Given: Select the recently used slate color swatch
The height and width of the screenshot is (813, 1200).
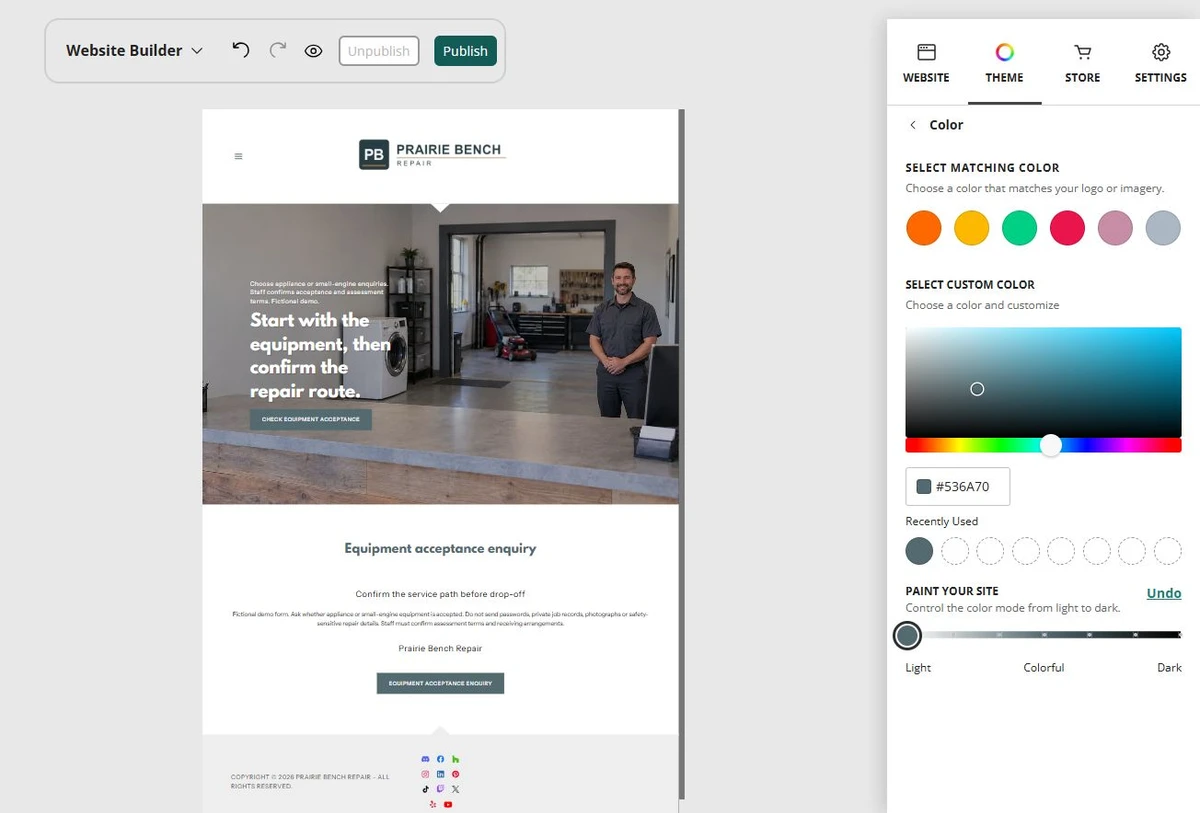Looking at the screenshot, I should 919,551.
